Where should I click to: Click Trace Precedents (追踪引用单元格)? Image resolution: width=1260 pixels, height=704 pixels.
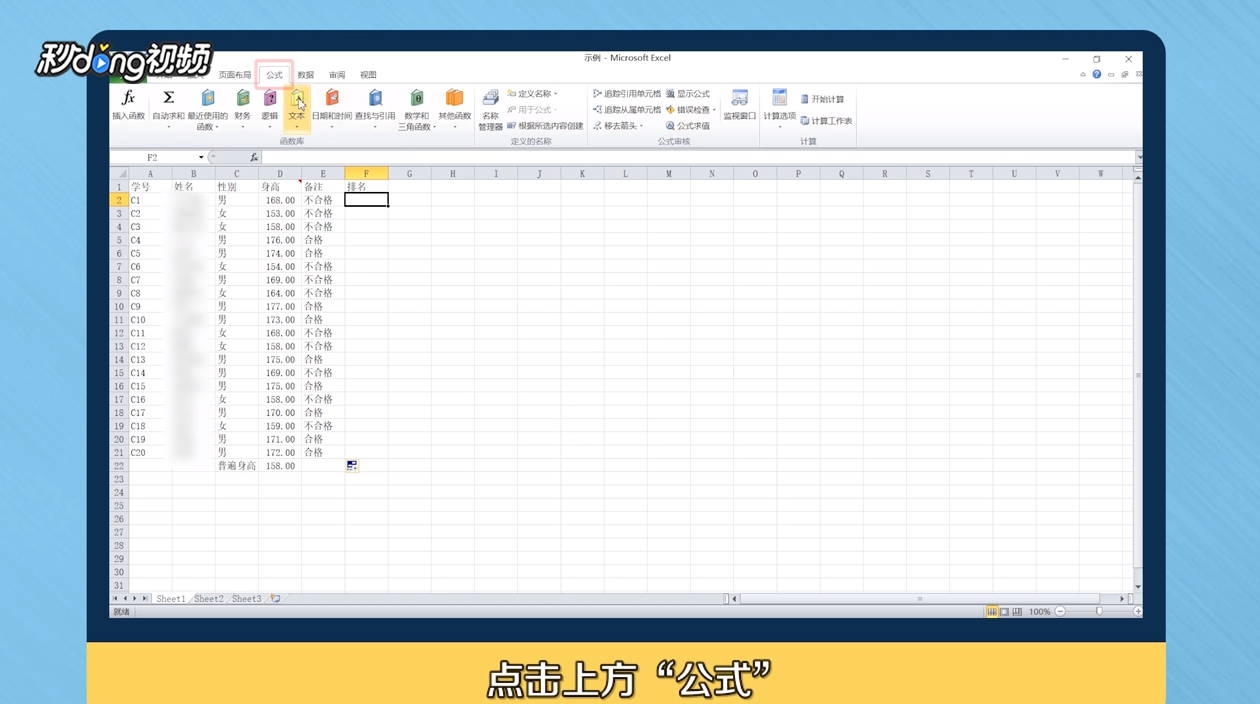pos(627,94)
